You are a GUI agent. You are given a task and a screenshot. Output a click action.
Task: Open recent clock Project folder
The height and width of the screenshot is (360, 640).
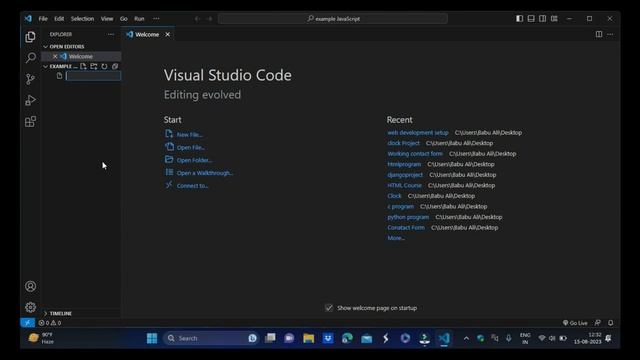coord(403,143)
